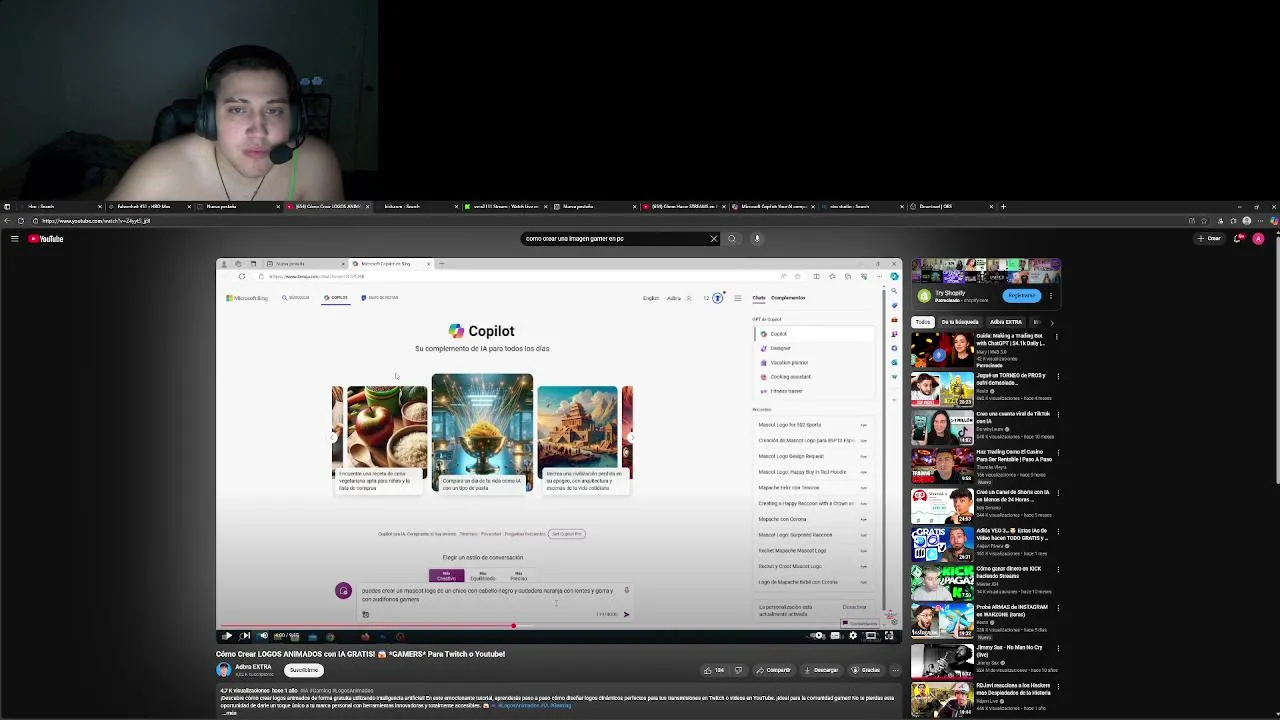Open the Adbra EXTRA channel name link

pos(253,666)
